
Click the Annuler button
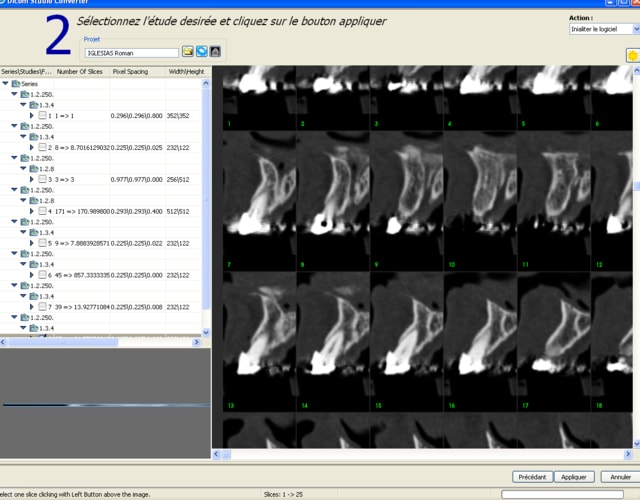[620, 477]
